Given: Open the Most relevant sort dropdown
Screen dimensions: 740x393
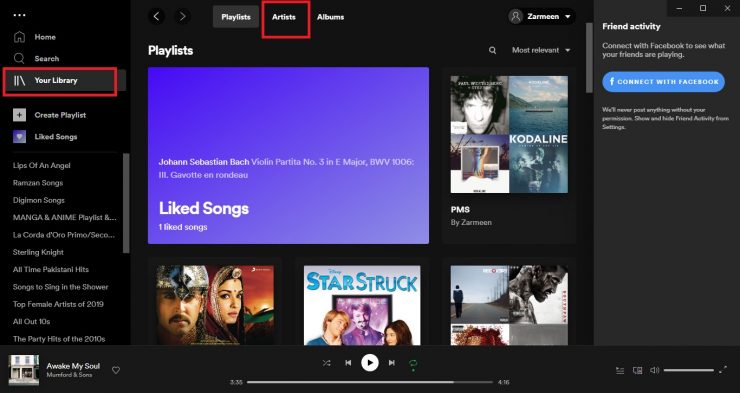Looking at the screenshot, I should [x=541, y=50].
